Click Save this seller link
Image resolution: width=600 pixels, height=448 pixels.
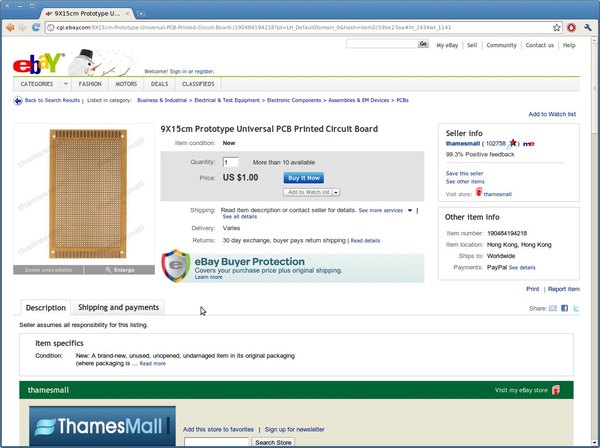464,173
